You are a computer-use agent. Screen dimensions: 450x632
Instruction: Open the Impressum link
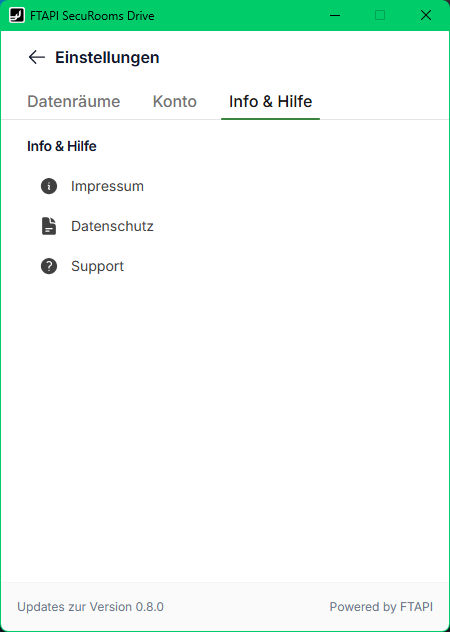tap(107, 186)
